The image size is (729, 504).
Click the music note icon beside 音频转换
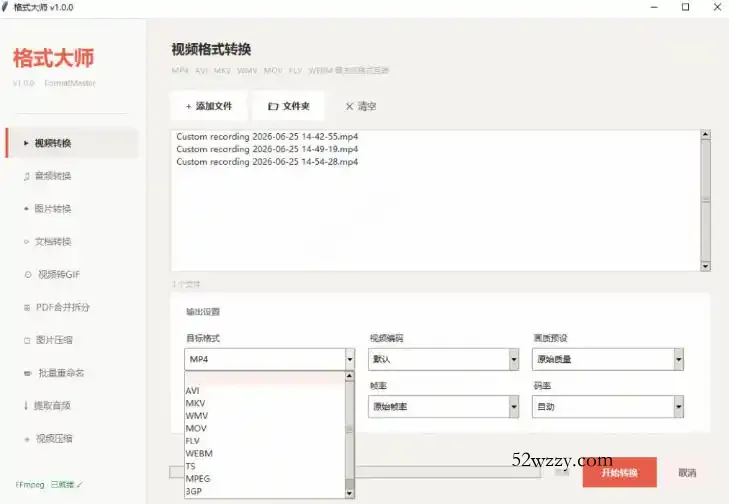coord(27,176)
